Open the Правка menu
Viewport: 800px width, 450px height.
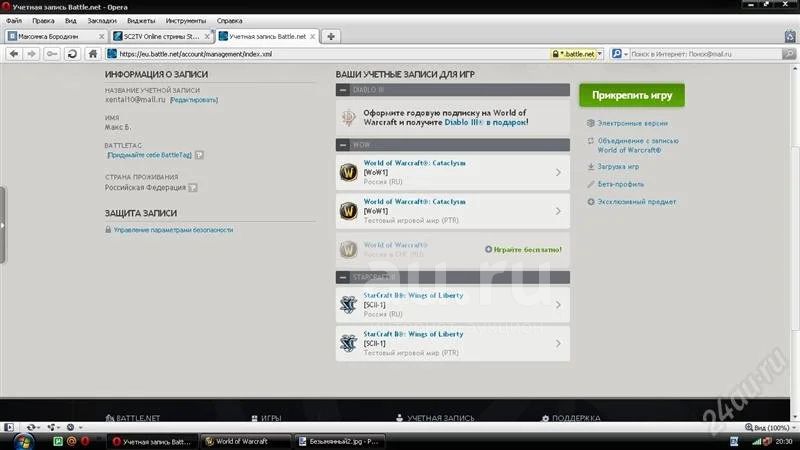[43, 21]
